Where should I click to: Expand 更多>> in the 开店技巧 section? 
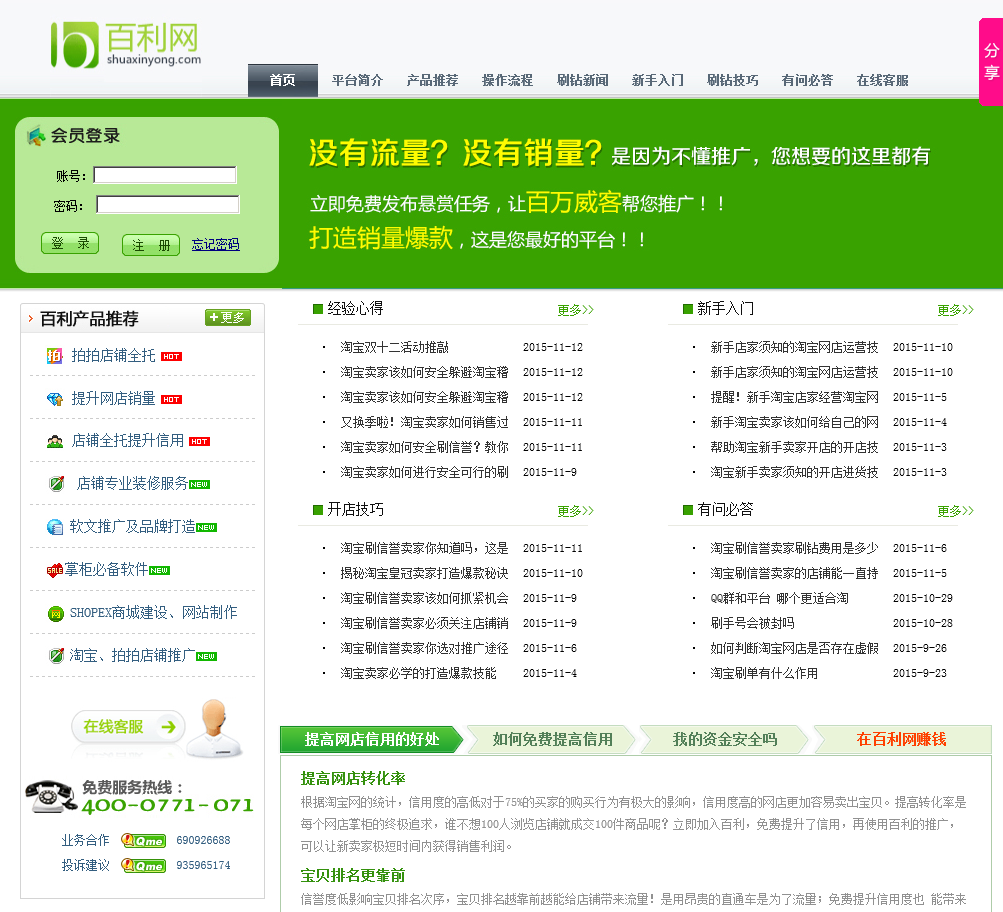tap(575, 511)
